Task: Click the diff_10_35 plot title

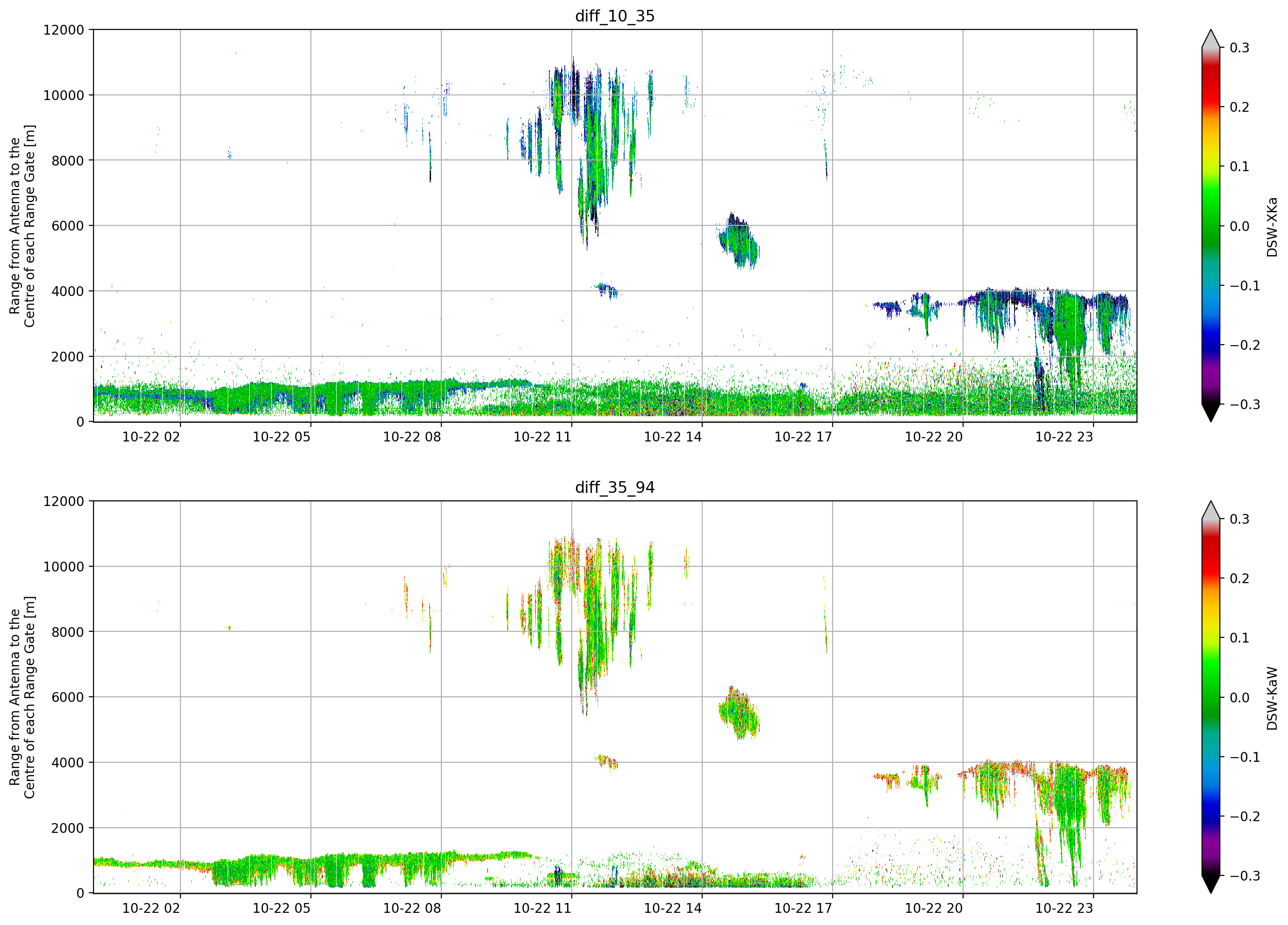Action: tap(615, 16)
